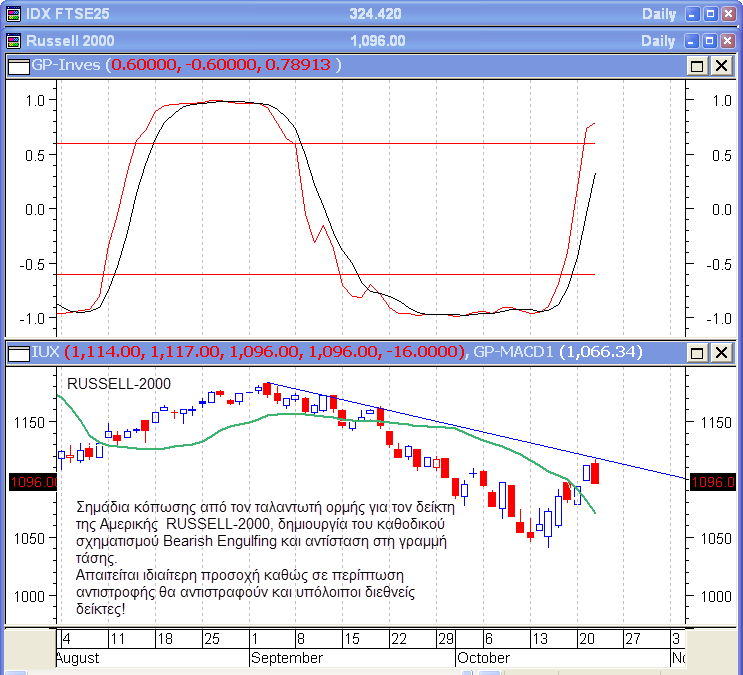Click the GP-MACD1 indicator label

pyautogui.click(x=513, y=352)
